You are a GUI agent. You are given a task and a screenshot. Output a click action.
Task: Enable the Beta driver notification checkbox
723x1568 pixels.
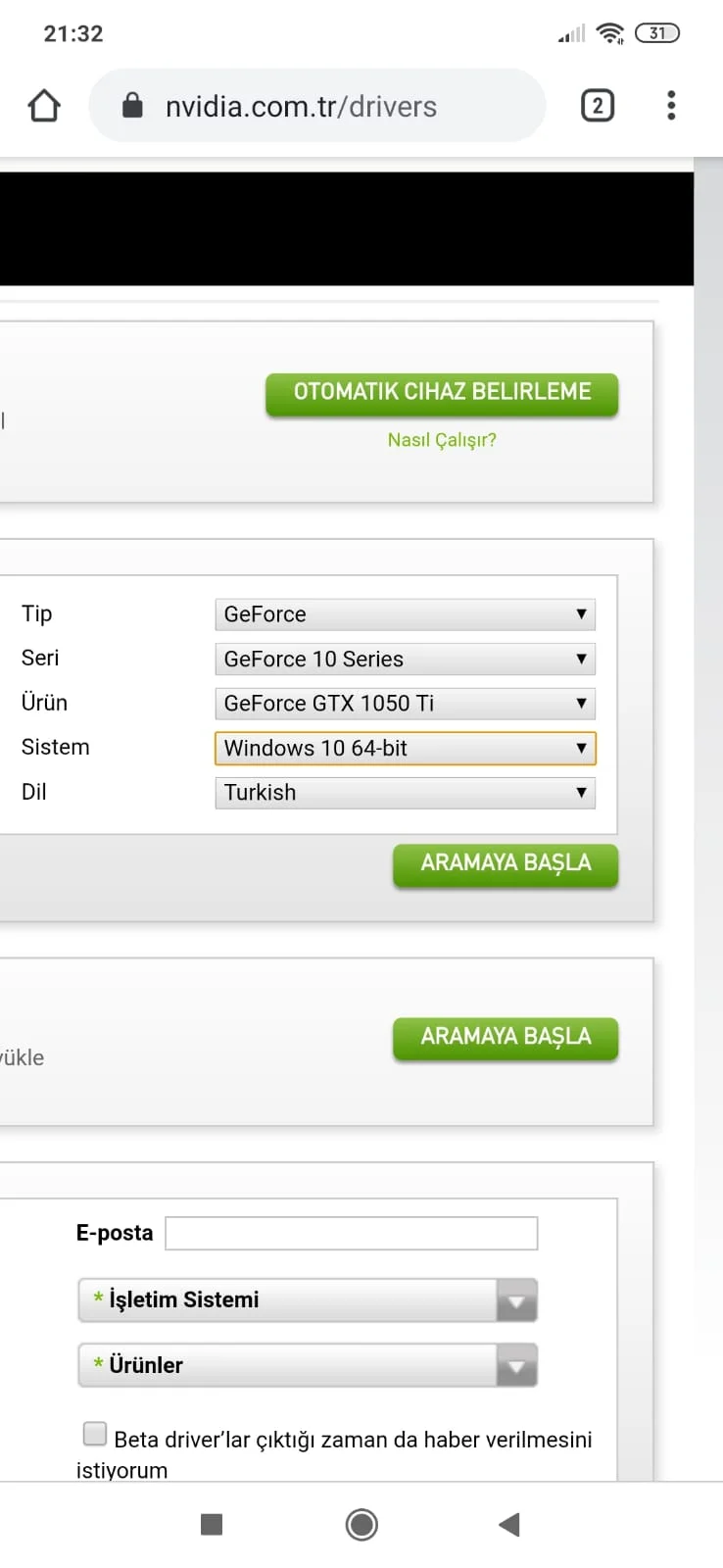coord(95,1435)
